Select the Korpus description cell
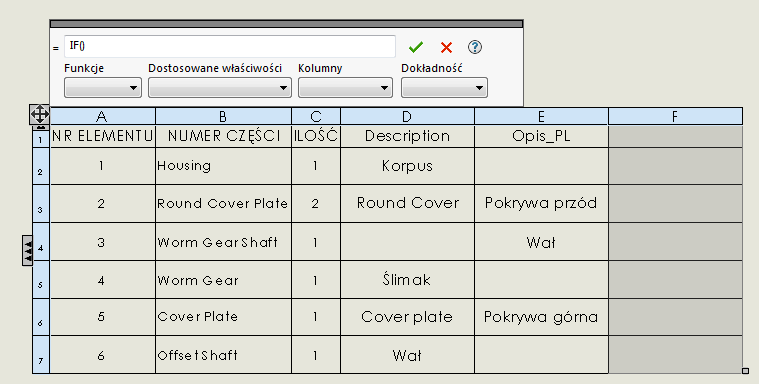 (407, 166)
